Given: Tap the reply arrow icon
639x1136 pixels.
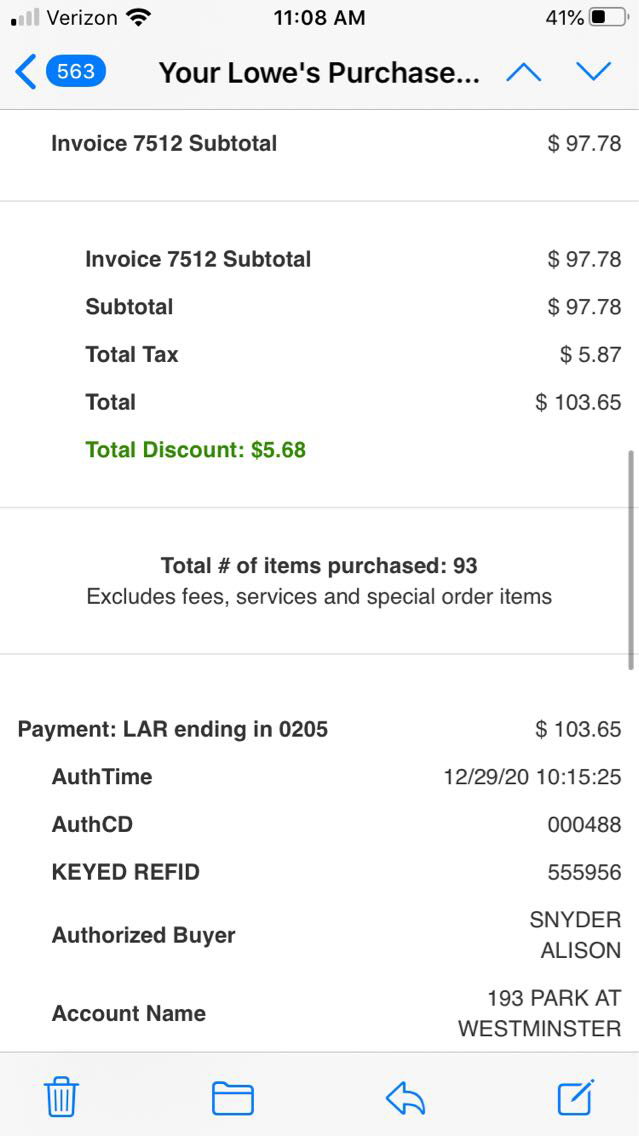Looking at the screenshot, I should (x=405, y=1098).
